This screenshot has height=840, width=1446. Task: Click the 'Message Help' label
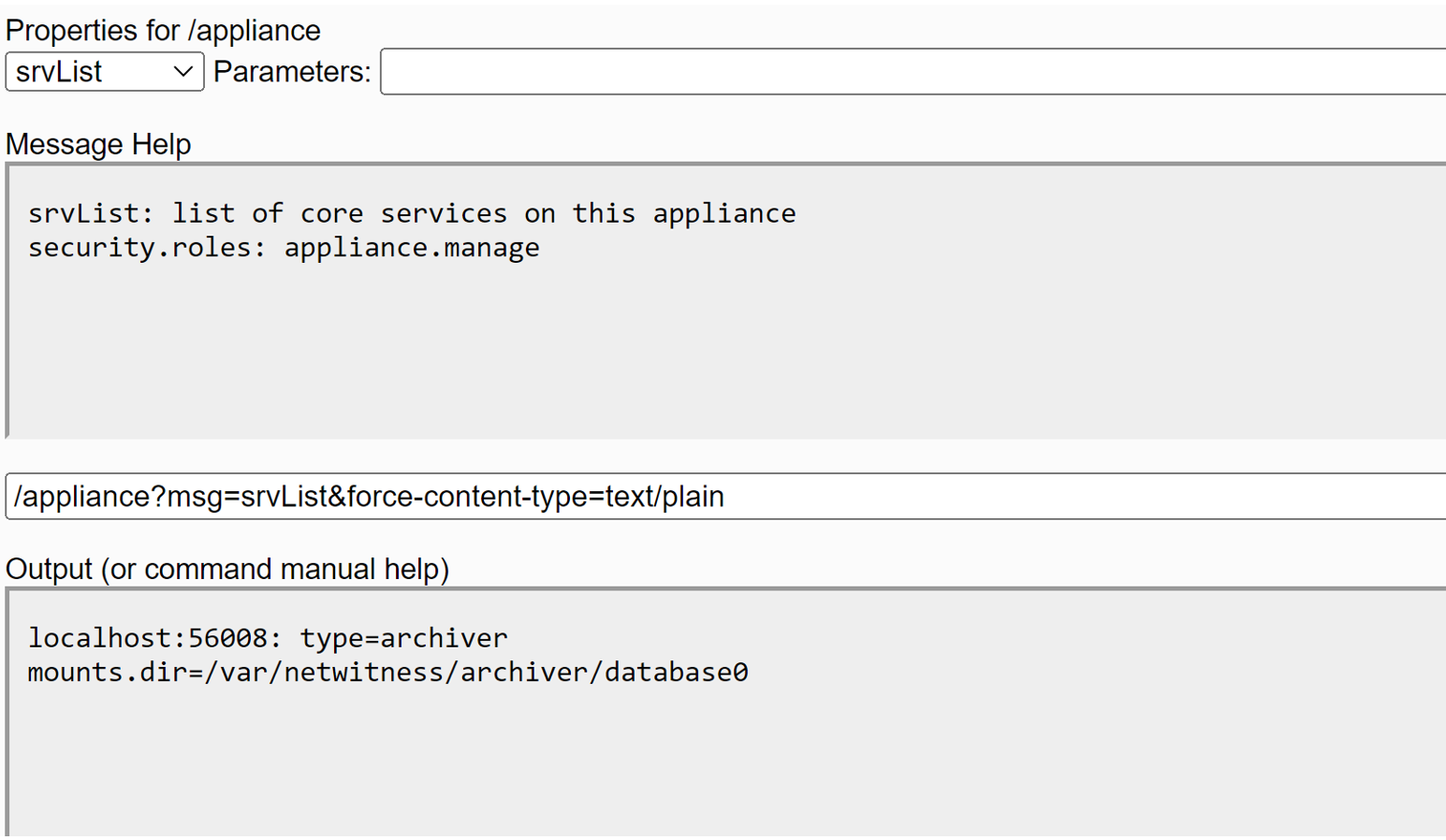[x=98, y=145]
